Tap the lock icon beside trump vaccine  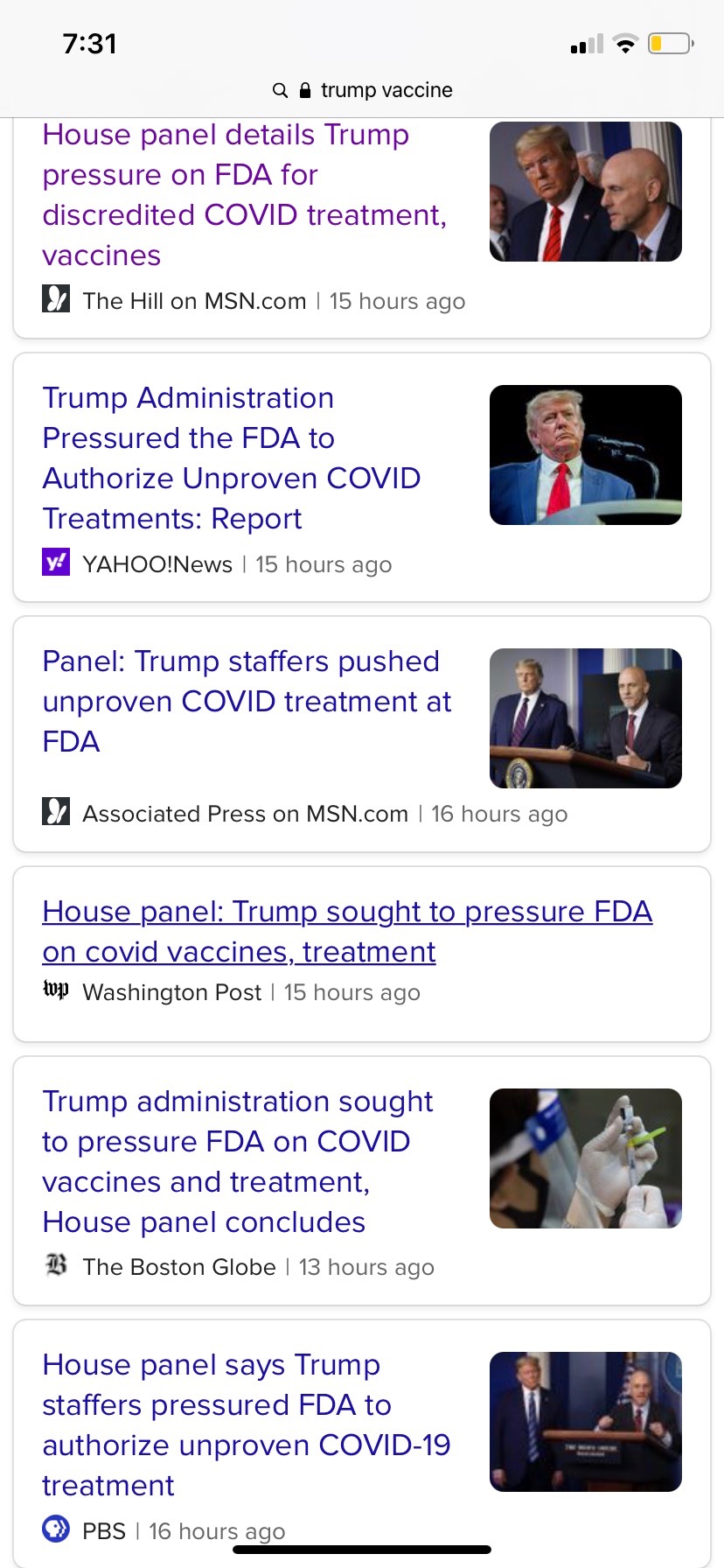click(305, 90)
